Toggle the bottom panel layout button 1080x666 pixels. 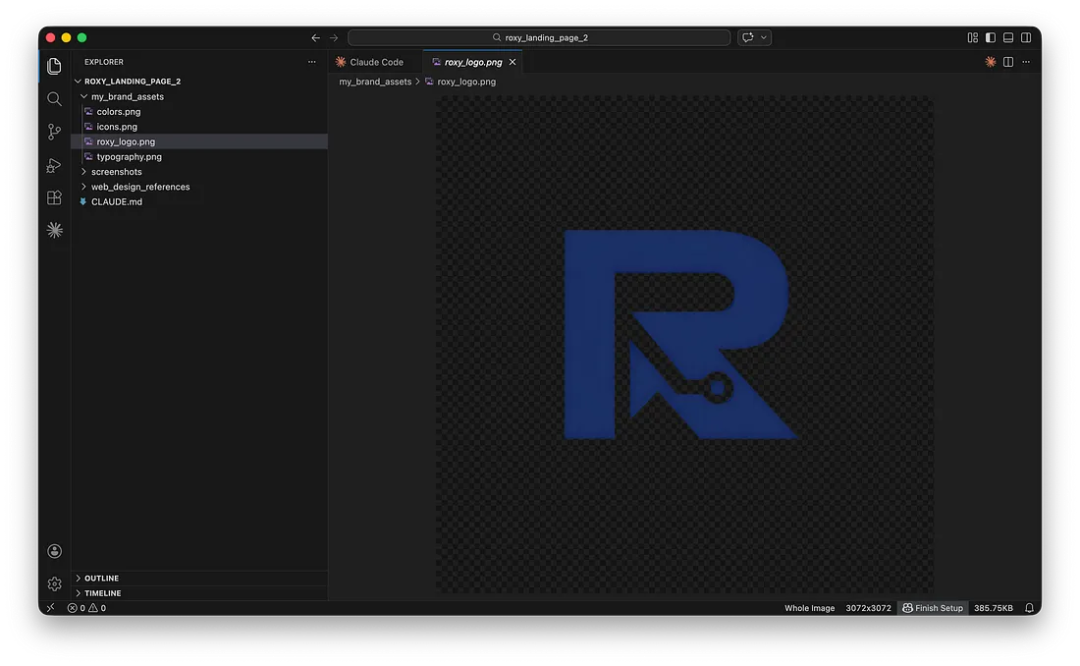(x=1008, y=38)
